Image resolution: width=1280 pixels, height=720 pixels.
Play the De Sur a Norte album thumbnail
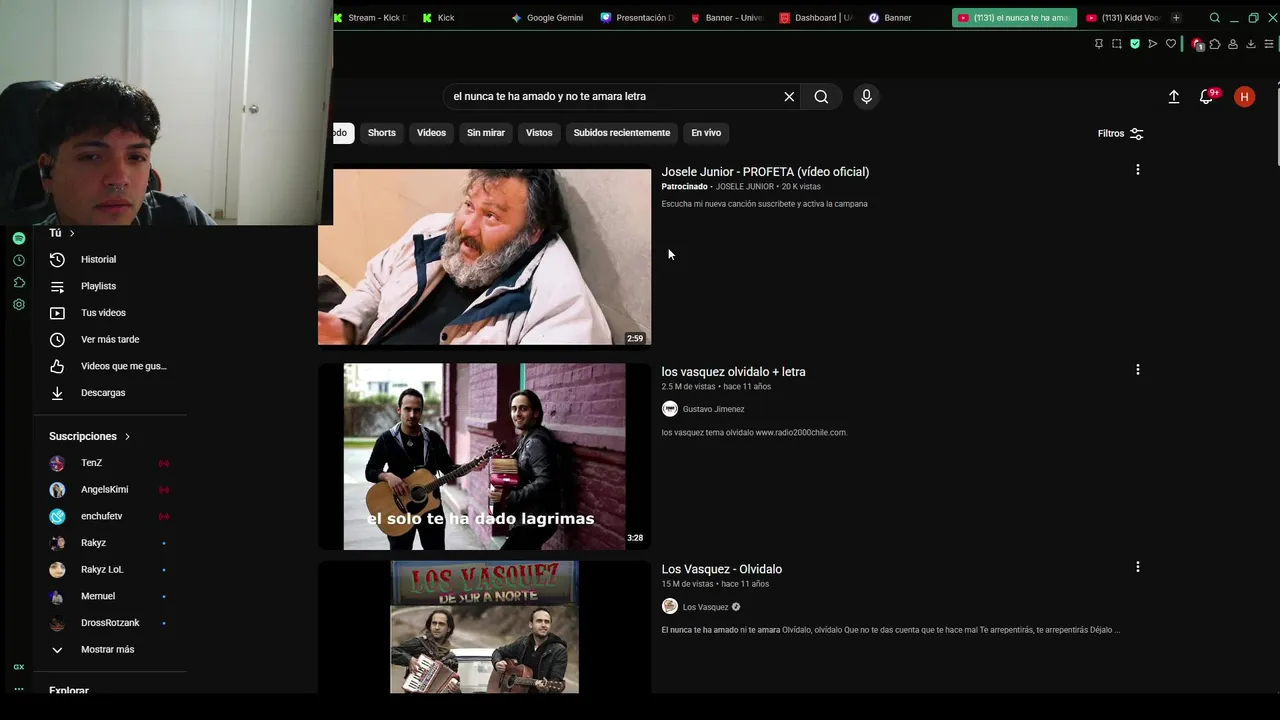(x=484, y=627)
